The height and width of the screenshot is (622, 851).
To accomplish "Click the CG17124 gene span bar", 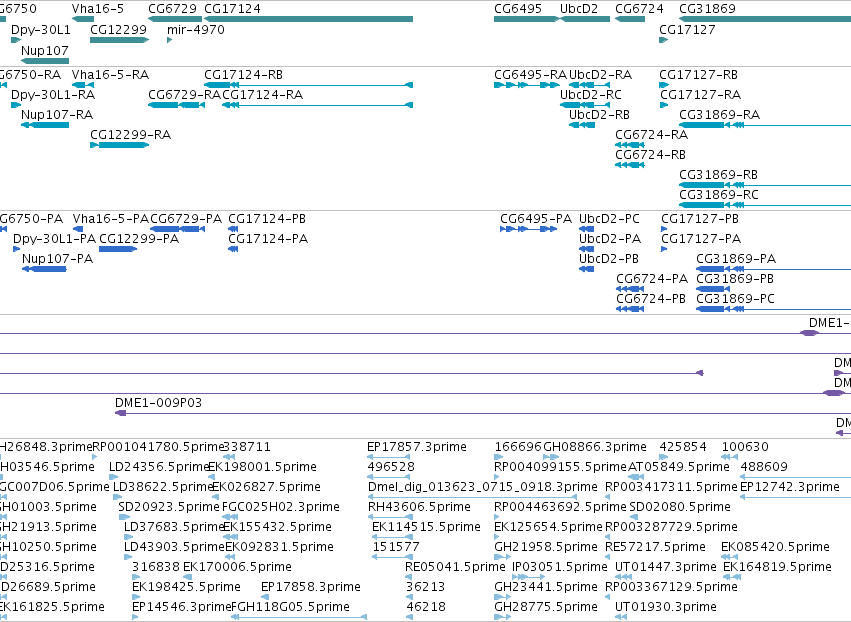I will pyautogui.click(x=308, y=19).
